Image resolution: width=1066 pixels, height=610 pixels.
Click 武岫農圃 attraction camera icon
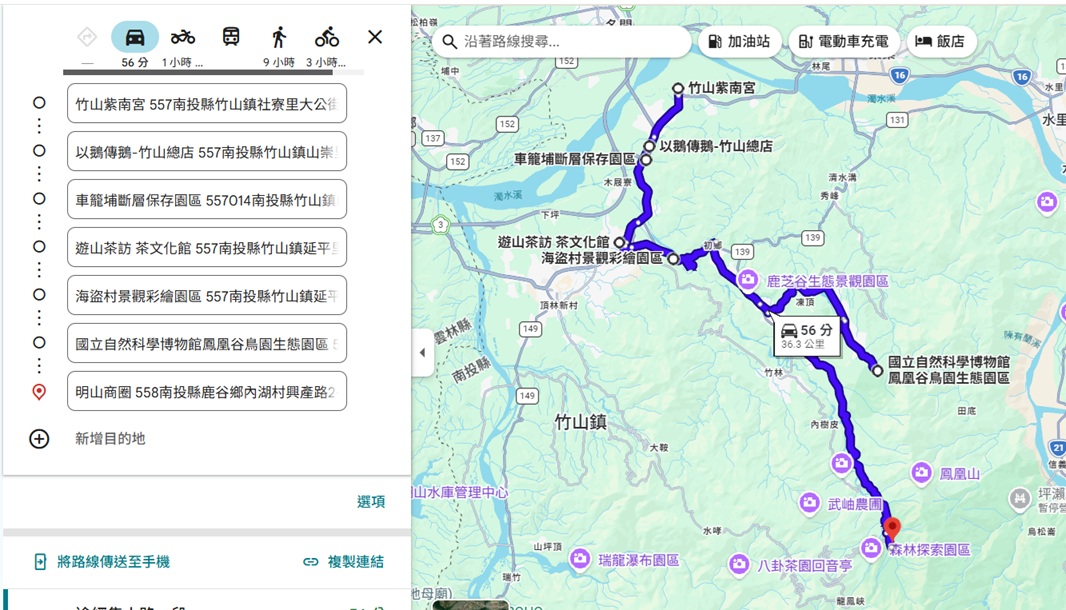click(x=809, y=503)
